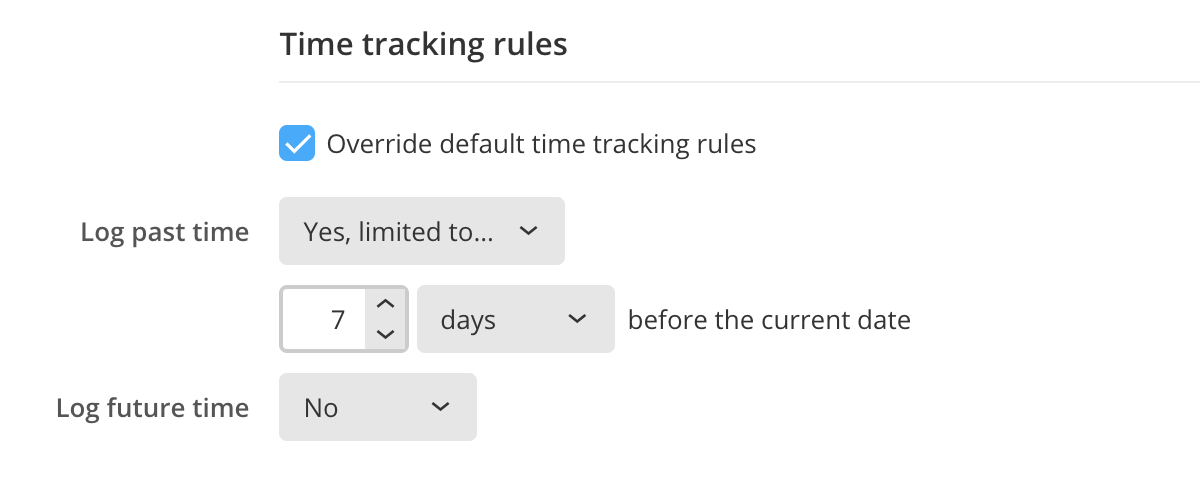Click the "Time tracking rules" section heading
1200x480 pixels.
click(x=423, y=44)
